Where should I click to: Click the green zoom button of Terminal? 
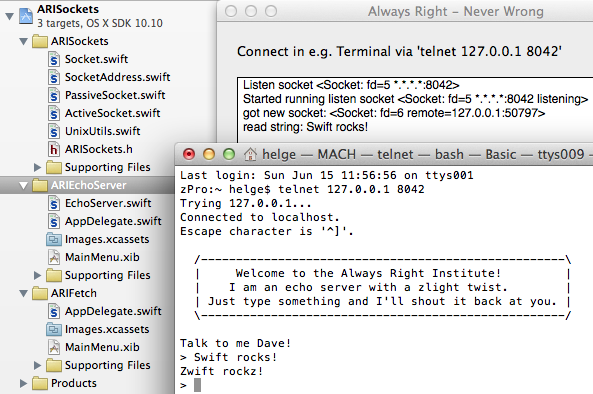[x=229, y=154]
